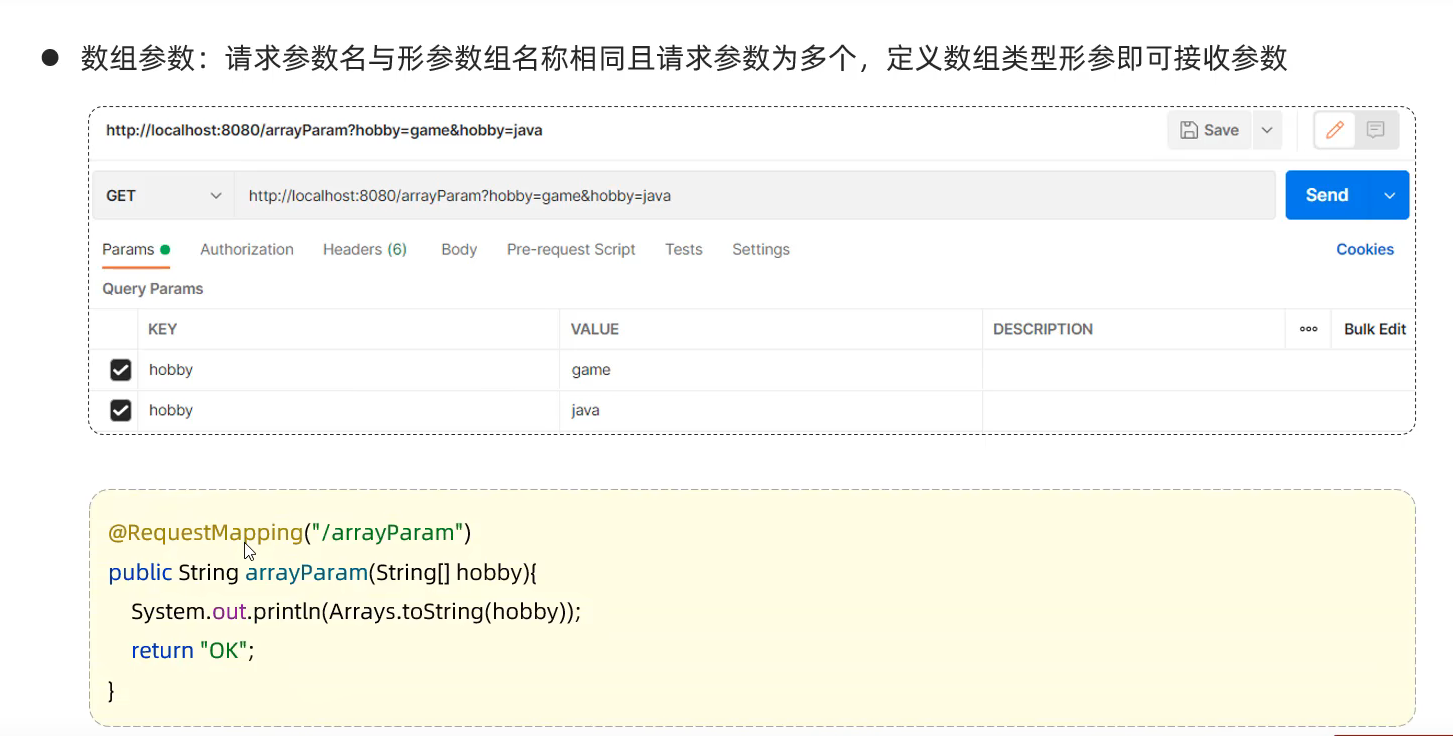Expand the Save options arrow
Screen dimensions: 1453x736
coord(1267,130)
